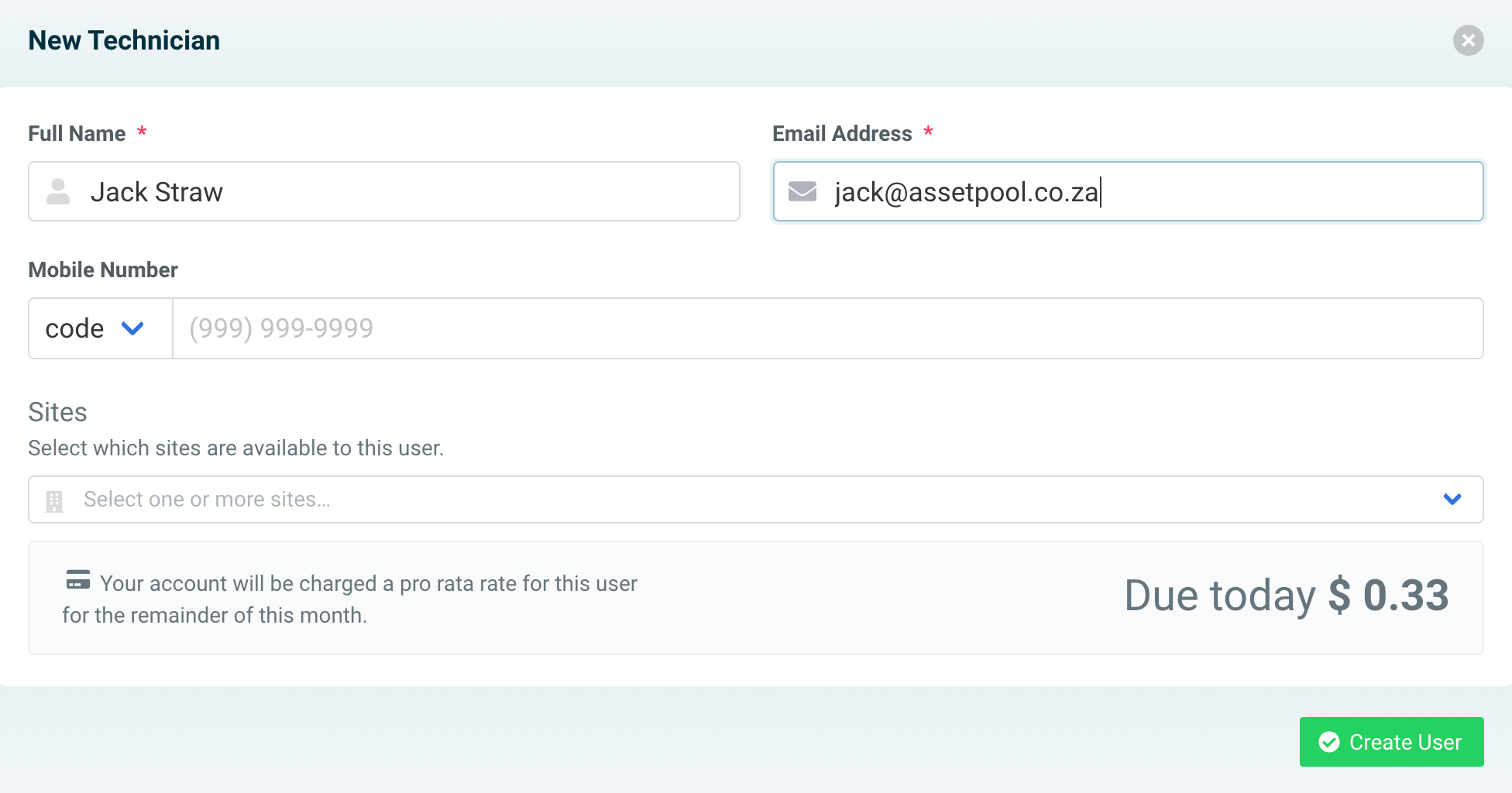This screenshot has width=1512, height=793.
Task: Click the red asterisk next to Email Address
Action: (929, 132)
